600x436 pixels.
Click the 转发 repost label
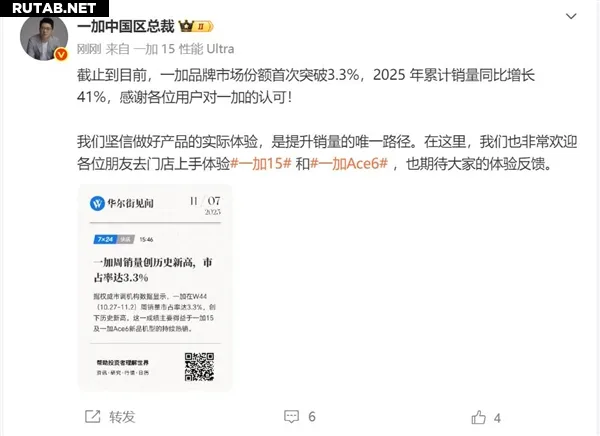tap(122, 417)
